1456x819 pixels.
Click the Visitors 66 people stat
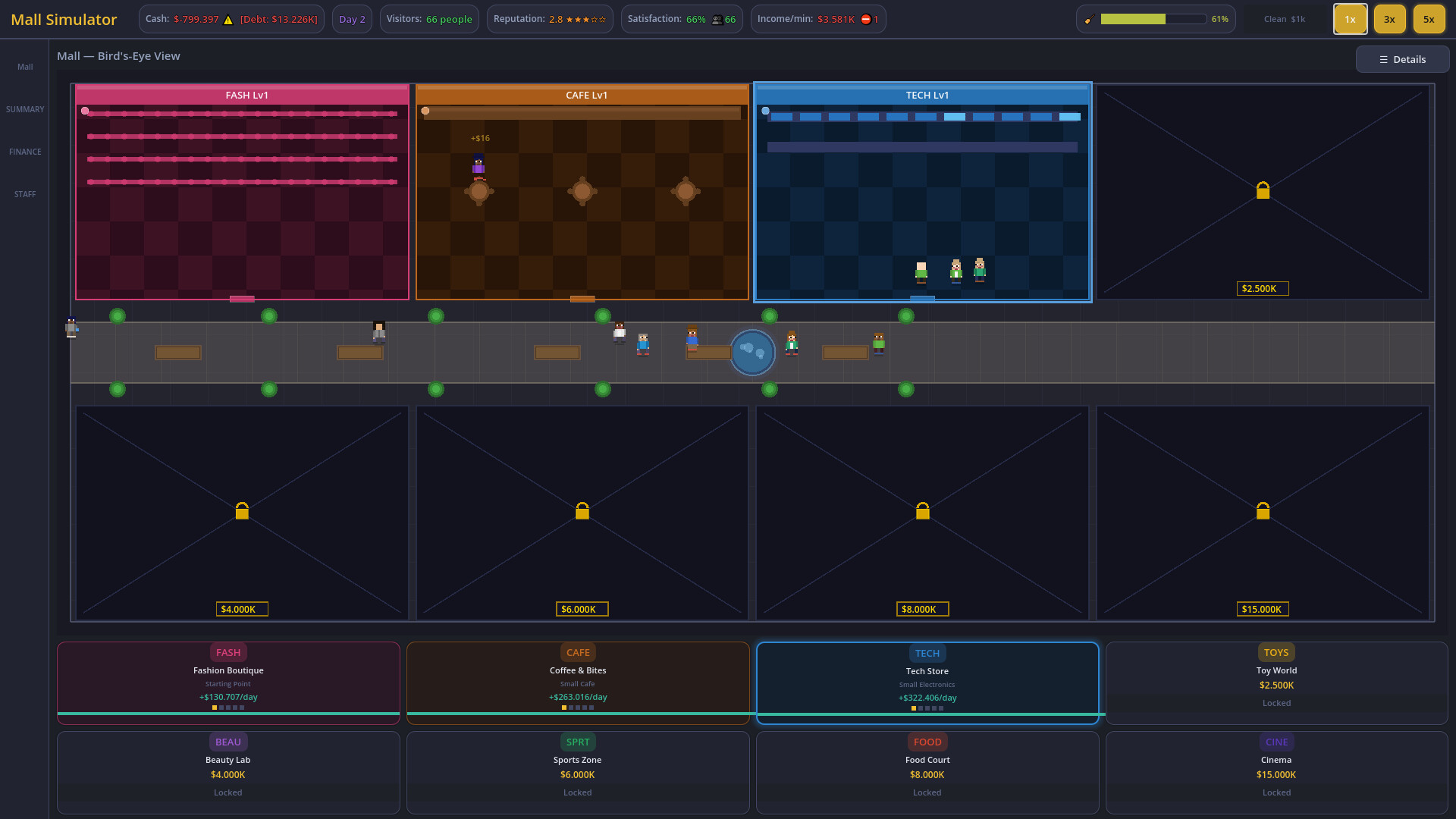click(x=429, y=20)
